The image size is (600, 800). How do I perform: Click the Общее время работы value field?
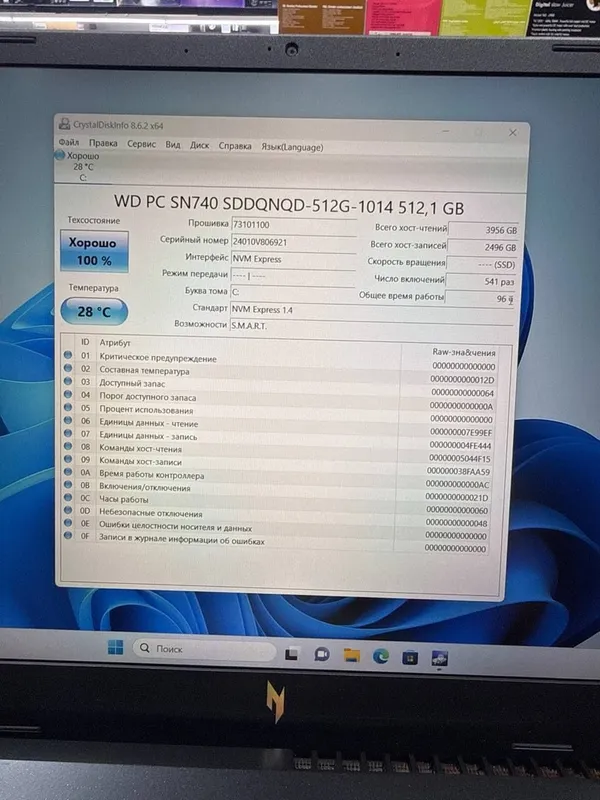click(x=480, y=299)
